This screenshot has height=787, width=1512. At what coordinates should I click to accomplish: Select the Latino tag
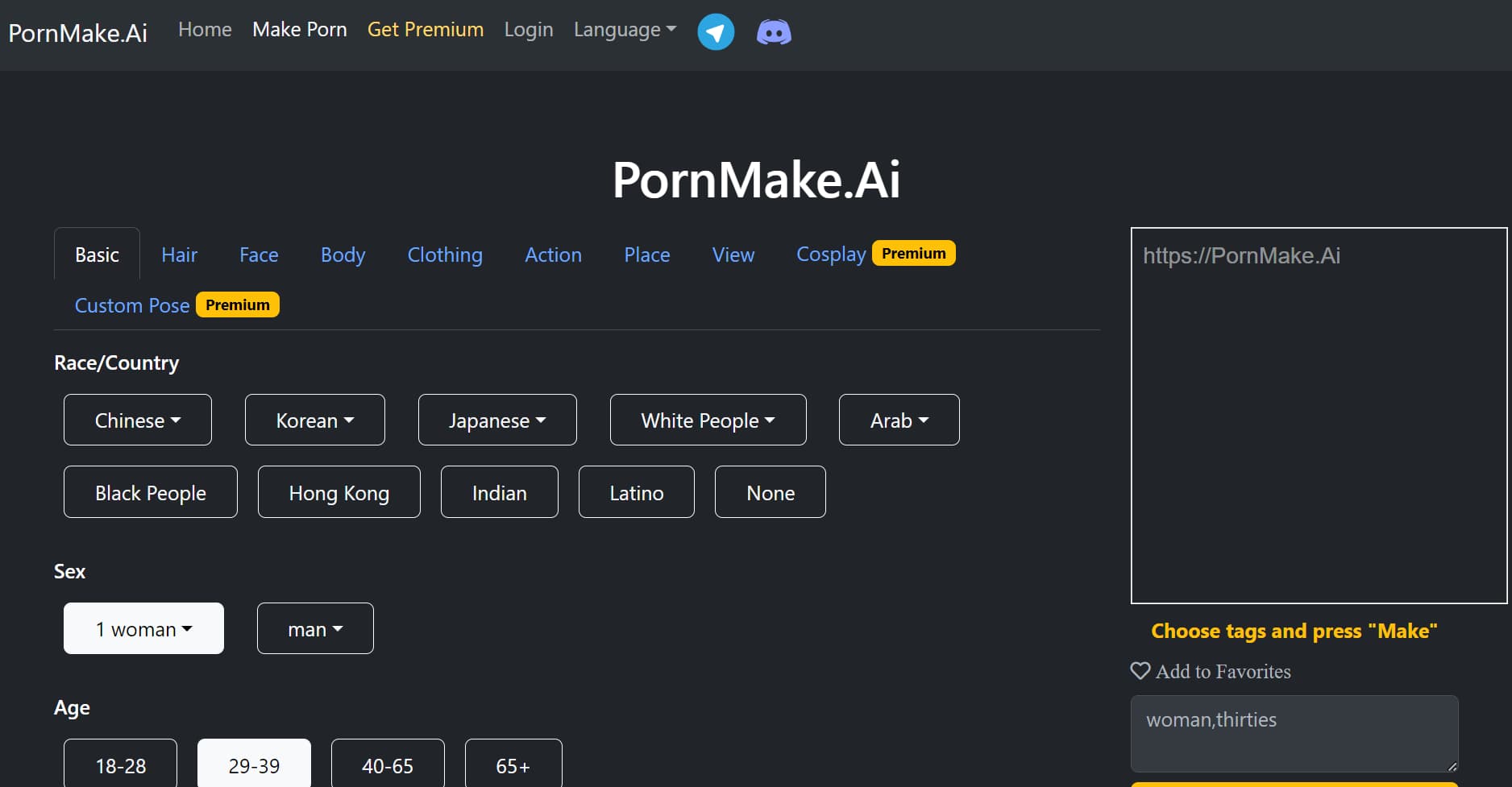pyautogui.click(x=637, y=492)
